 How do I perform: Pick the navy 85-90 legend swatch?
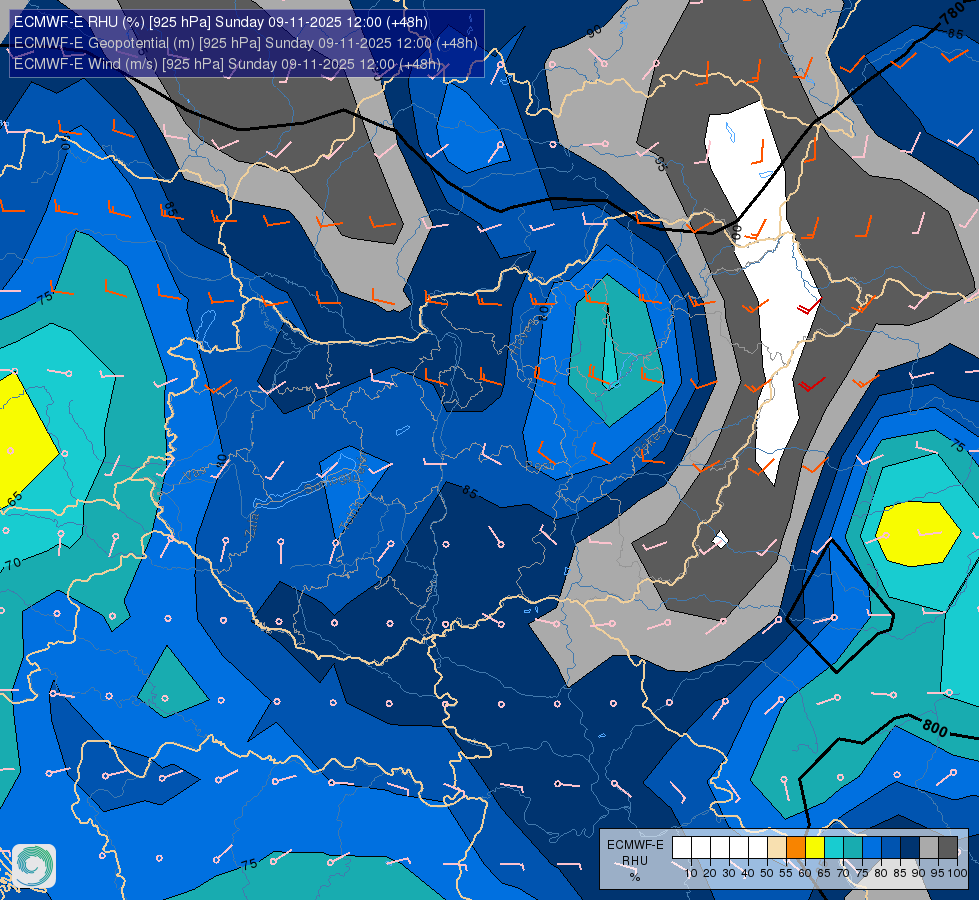click(x=910, y=848)
